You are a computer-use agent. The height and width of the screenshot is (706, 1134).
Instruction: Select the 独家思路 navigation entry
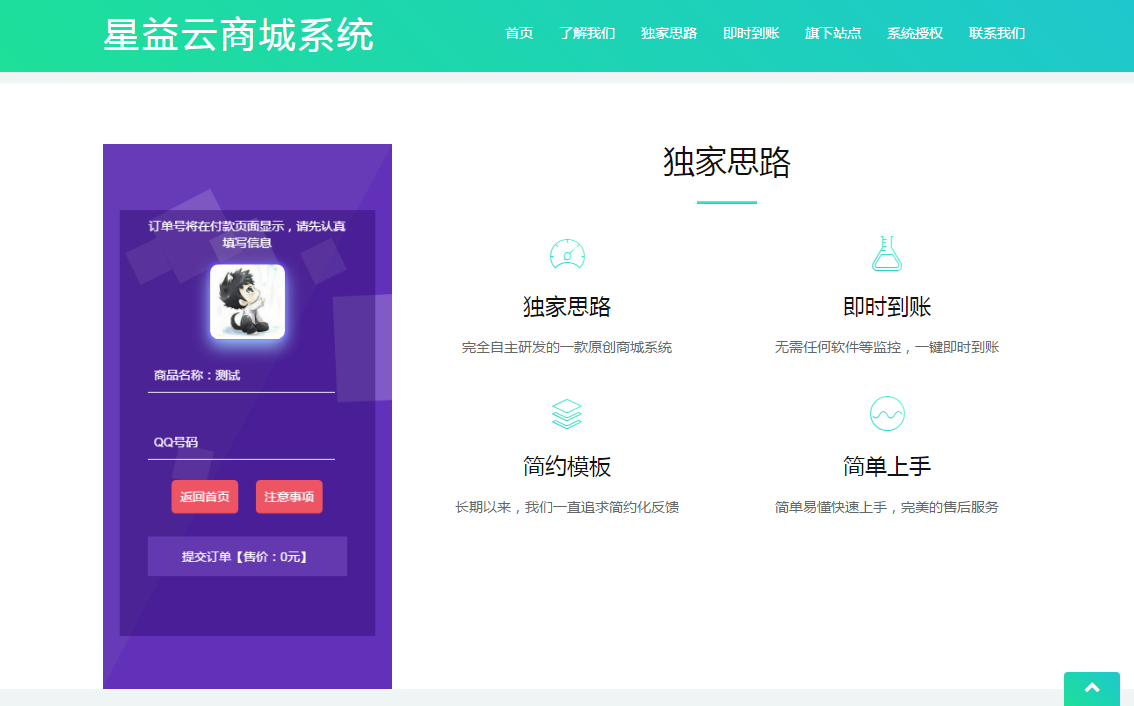(x=669, y=33)
